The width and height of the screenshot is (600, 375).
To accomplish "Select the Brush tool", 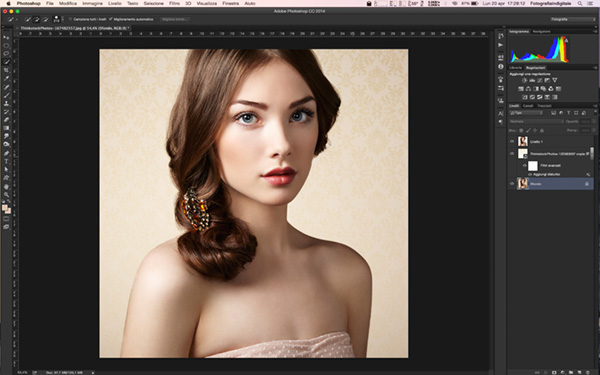I will pos(7,95).
